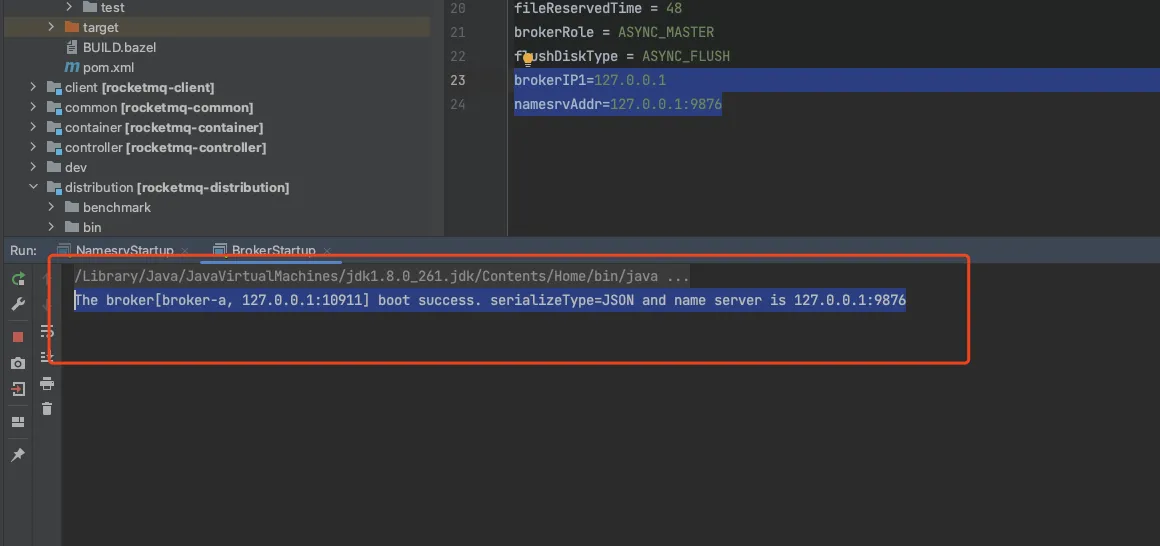Viewport: 1160px width, 546px height.
Task: Click the Rerun BrokerStartup icon
Action: click(18, 279)
